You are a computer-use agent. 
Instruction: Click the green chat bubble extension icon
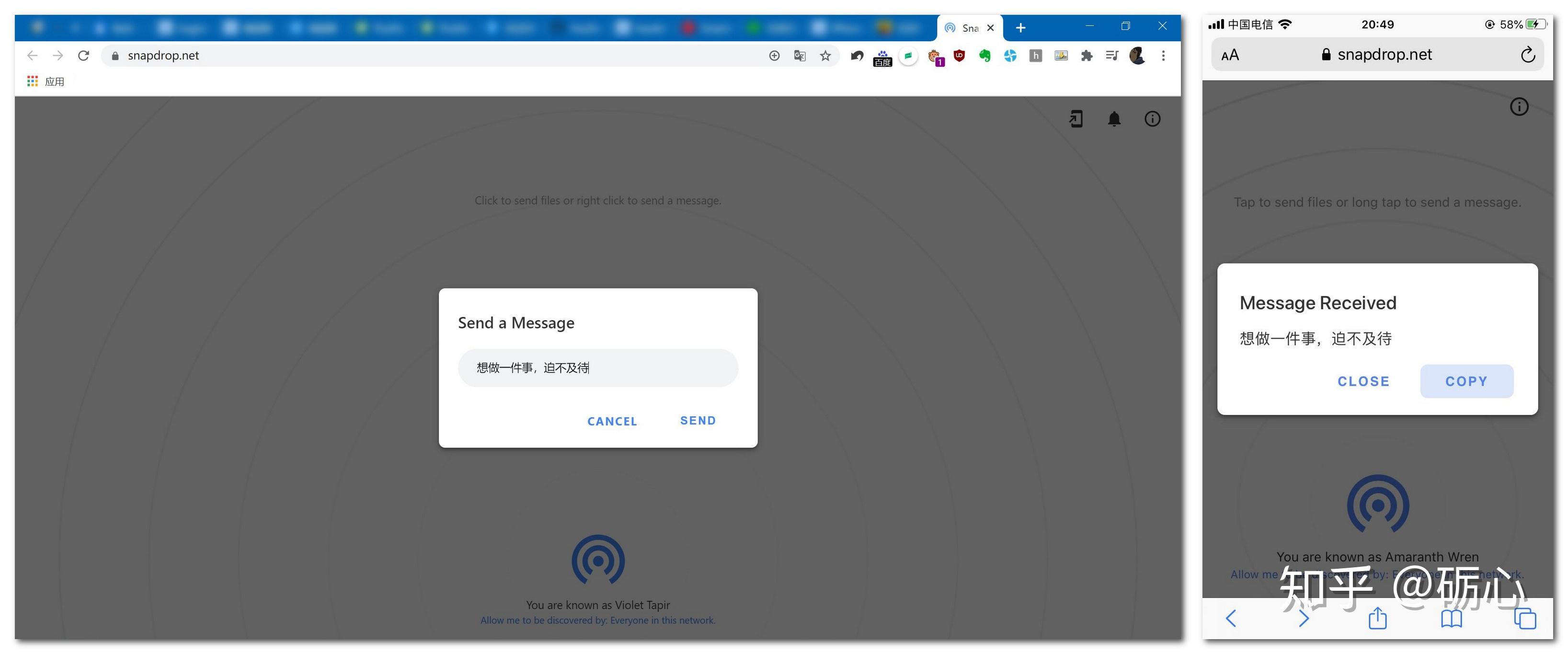pyautogui.click(x=908, y=56)
